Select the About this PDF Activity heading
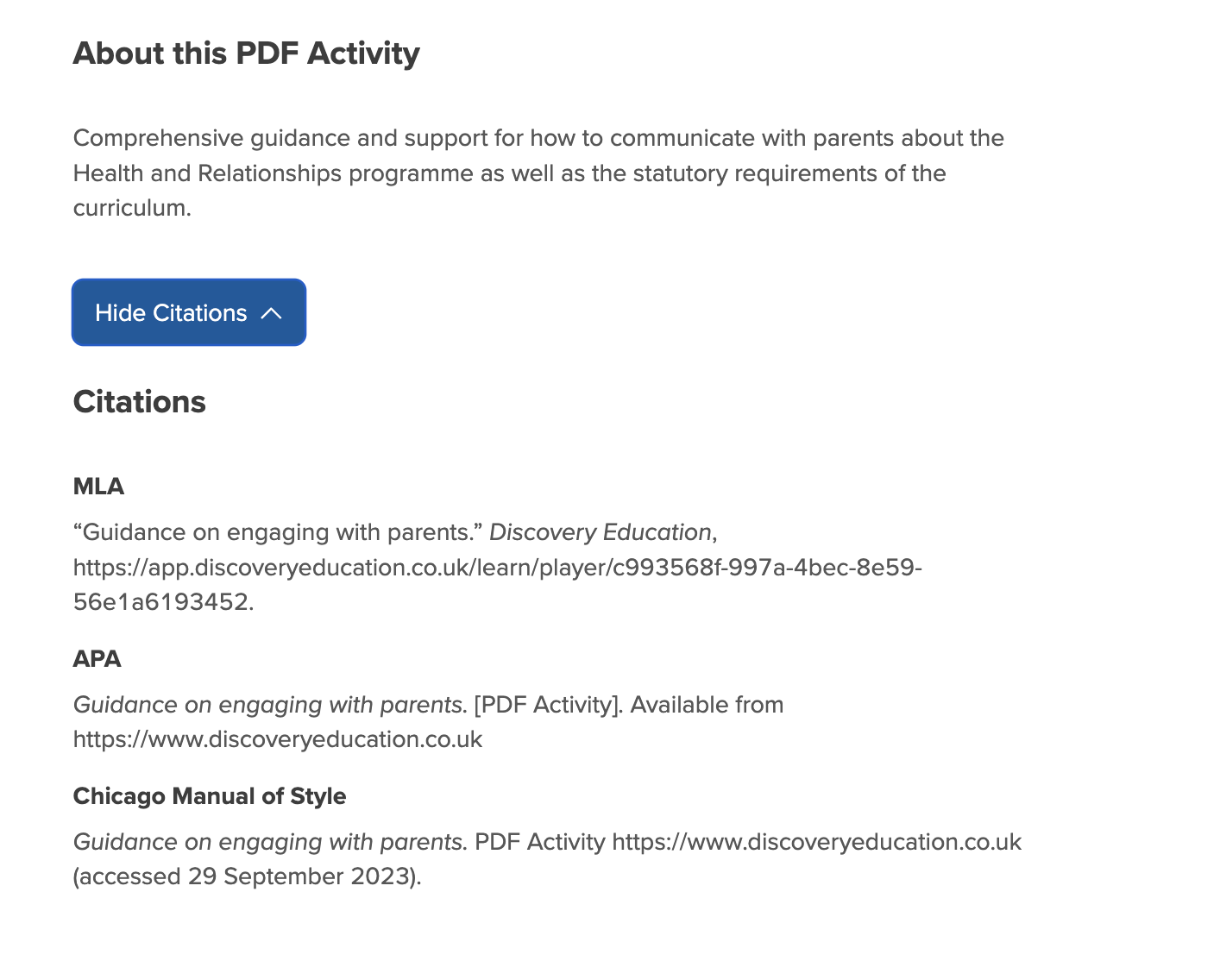Screen dimensions: 1220x980 tap(246, 53)
